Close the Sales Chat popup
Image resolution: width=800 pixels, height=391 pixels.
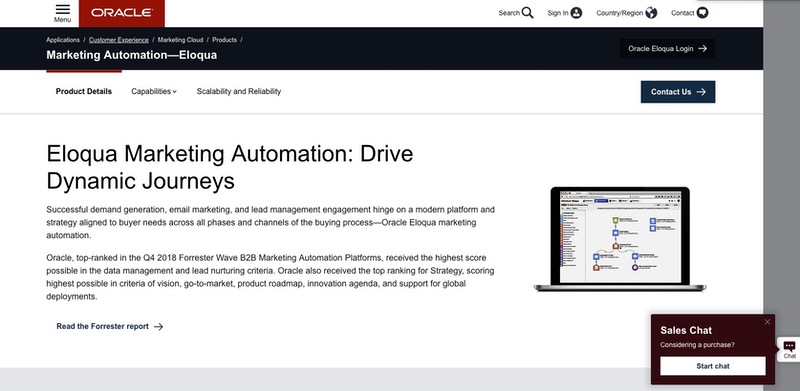pos(767,322)
